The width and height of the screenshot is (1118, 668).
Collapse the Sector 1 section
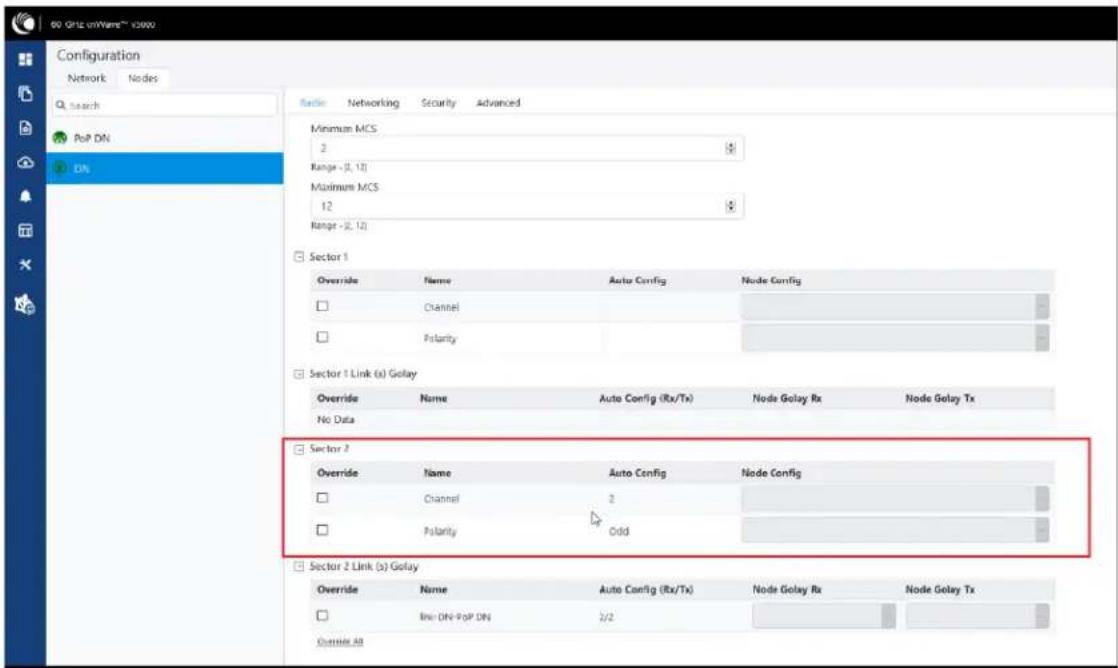[299, 257]
